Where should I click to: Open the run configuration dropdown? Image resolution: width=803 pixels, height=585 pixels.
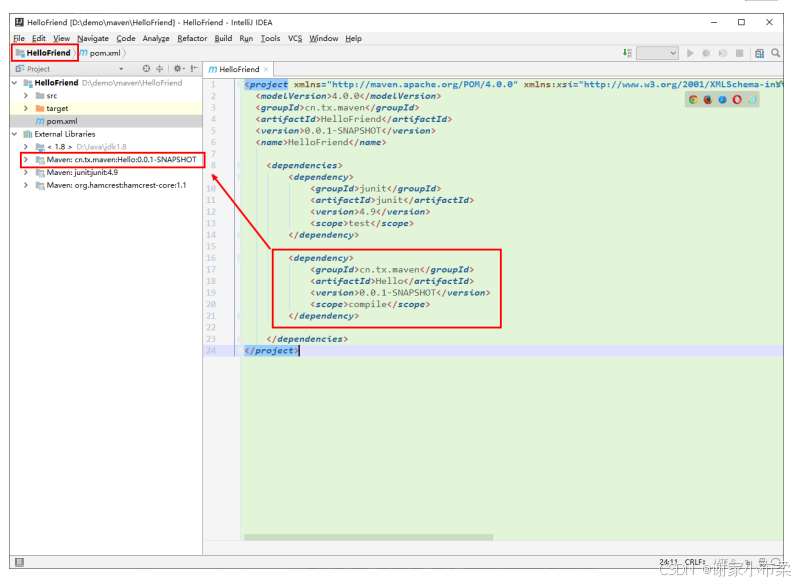[658, 53]
